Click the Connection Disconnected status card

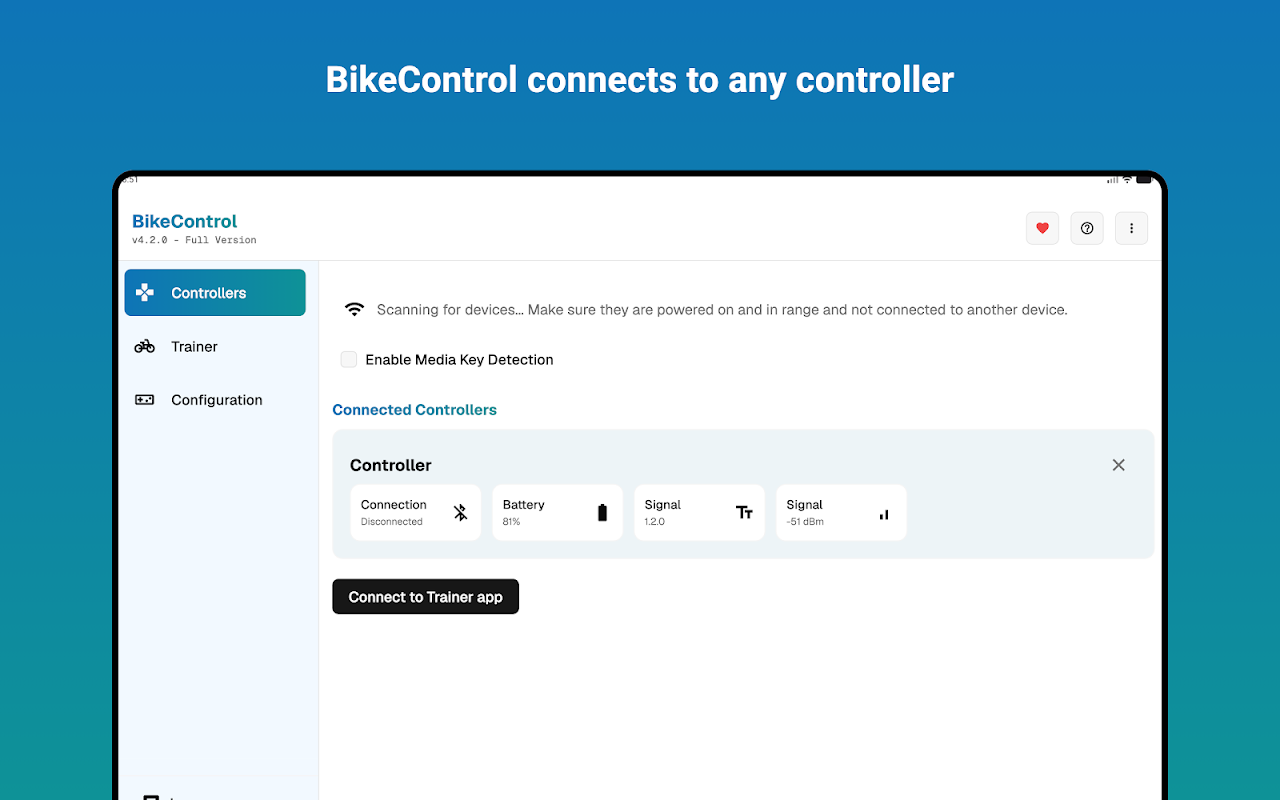click(415, 513)
